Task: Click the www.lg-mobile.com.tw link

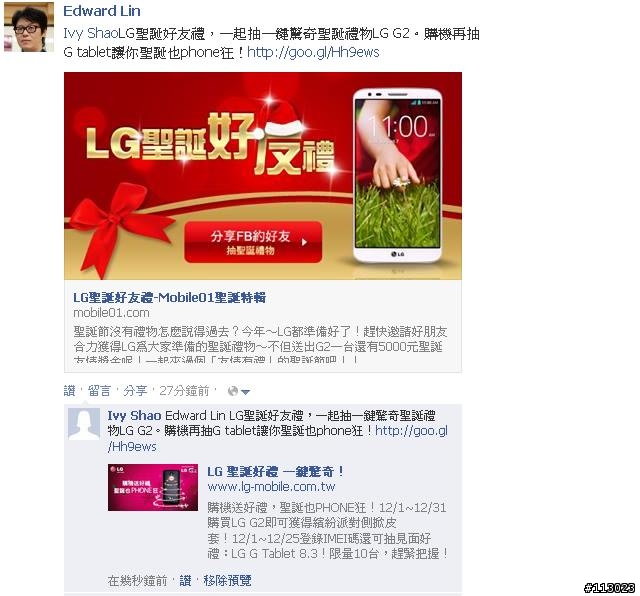Action: click(x=271, y=487)
